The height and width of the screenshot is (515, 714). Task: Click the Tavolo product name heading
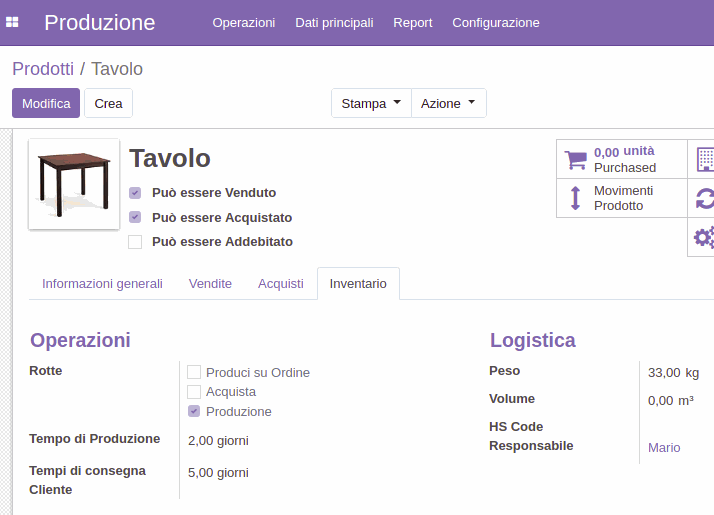click(170, 158)
